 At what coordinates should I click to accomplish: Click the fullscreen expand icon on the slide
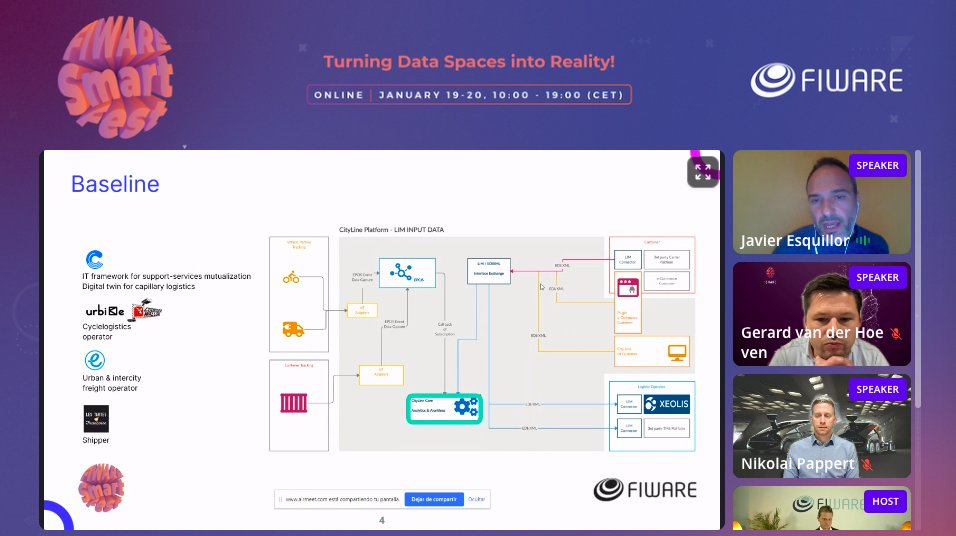click(702, 173)
